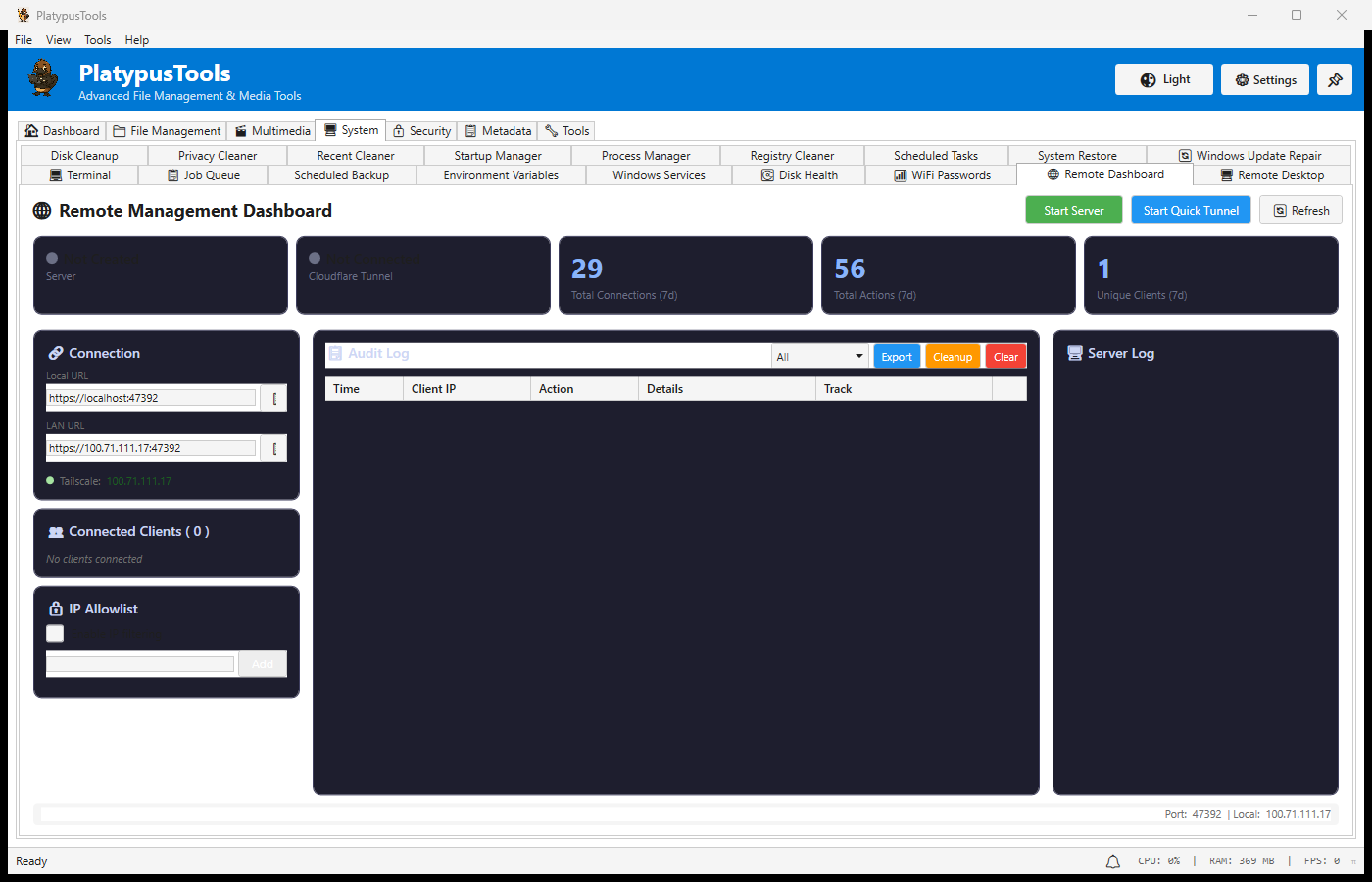
Task: Click the notification bell in the status bar
Action: pos(1113,860)
